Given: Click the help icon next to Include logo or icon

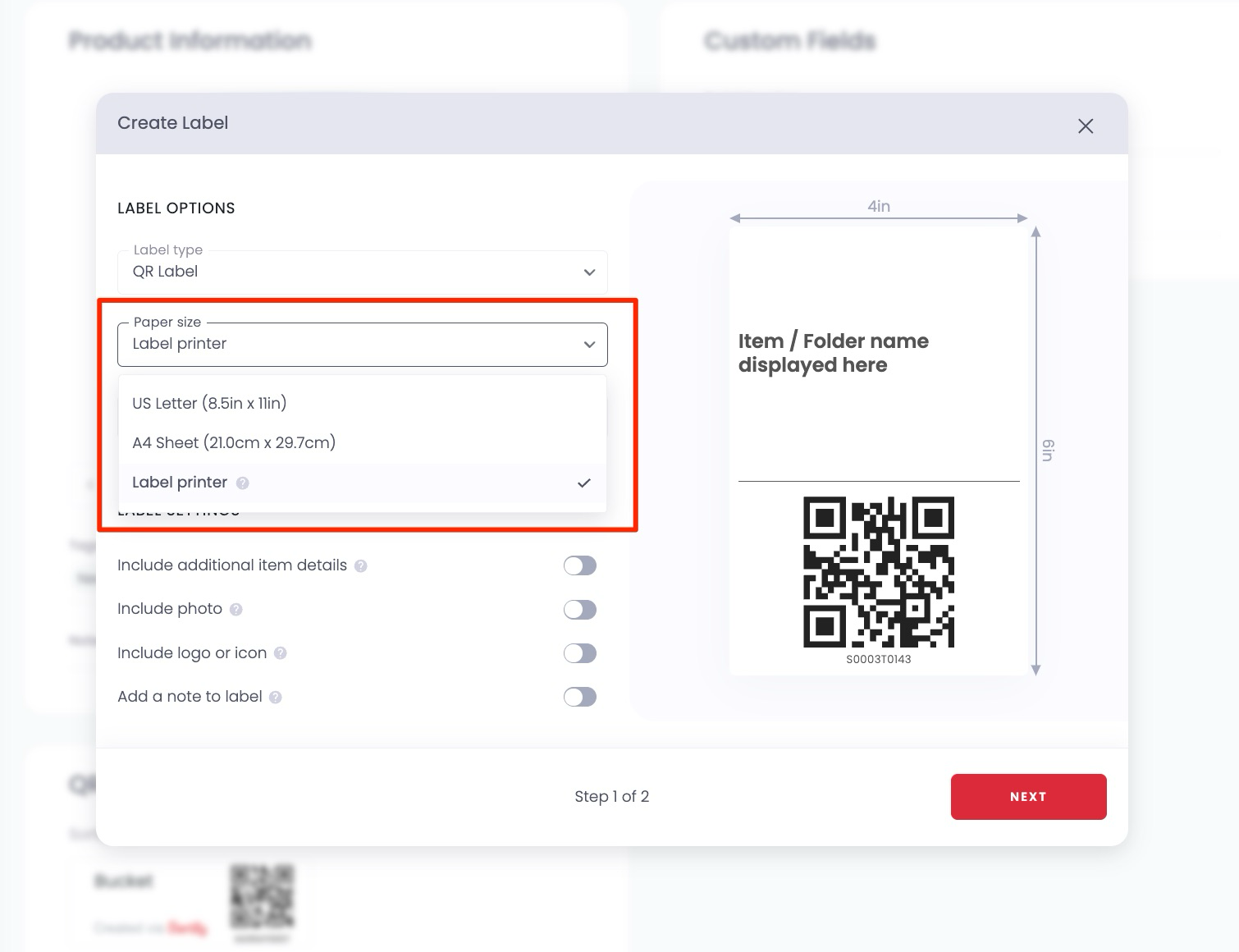Looking at the screenshot, I should tap(280, 653).
